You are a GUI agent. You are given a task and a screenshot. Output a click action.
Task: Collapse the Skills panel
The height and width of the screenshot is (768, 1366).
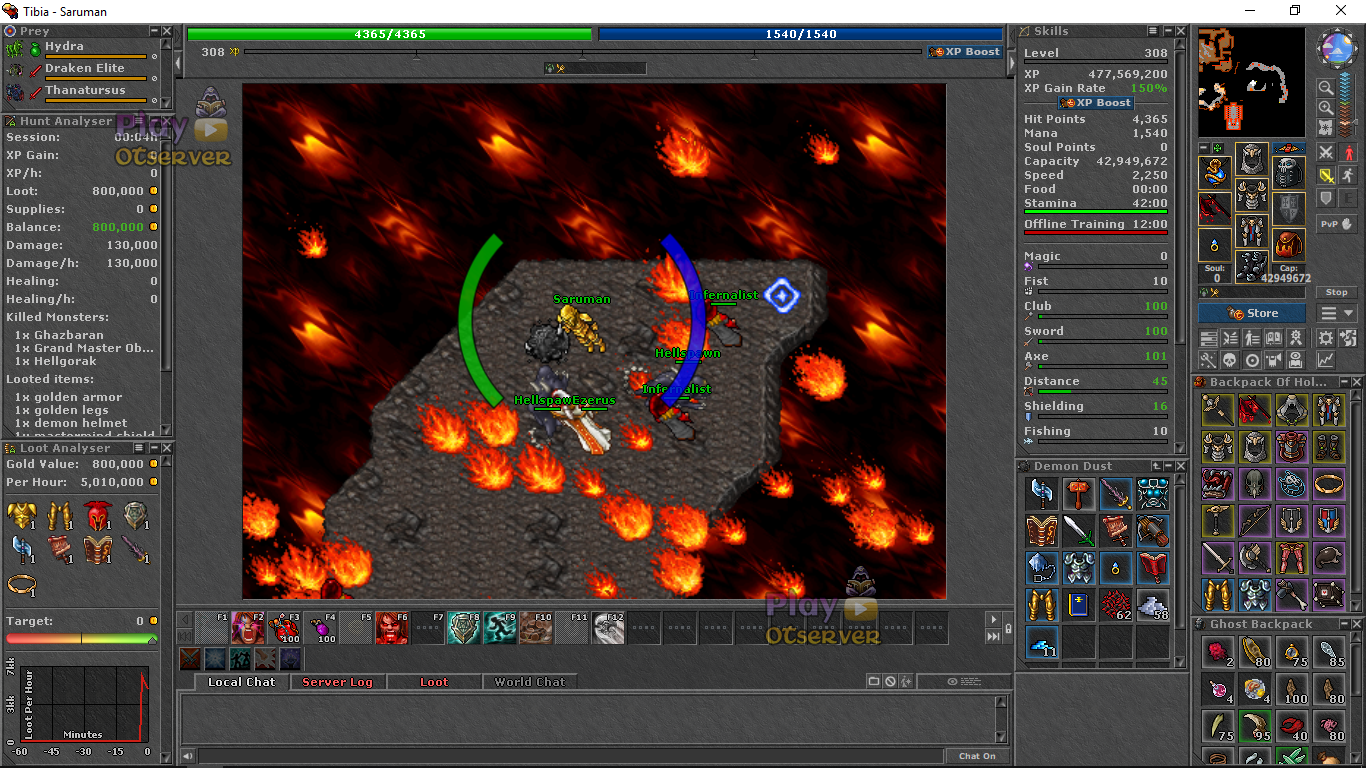[x=1167, y=31]
